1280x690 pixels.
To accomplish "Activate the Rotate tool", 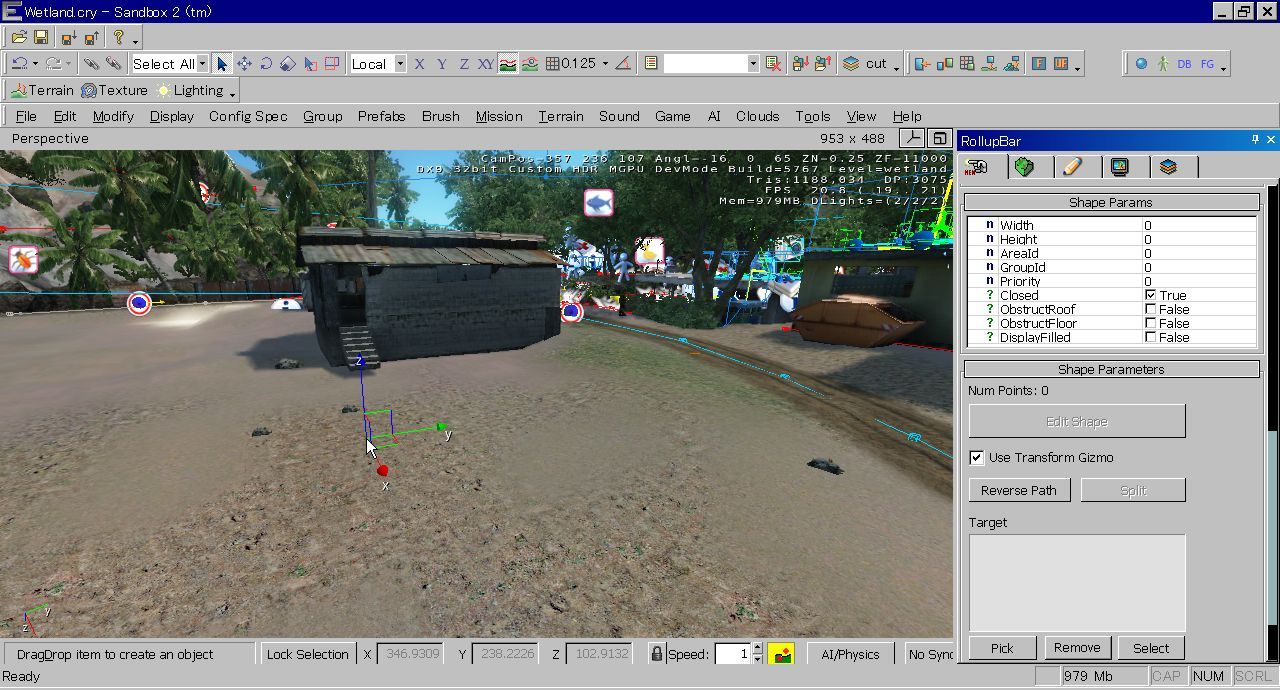I will pos(266,63).
